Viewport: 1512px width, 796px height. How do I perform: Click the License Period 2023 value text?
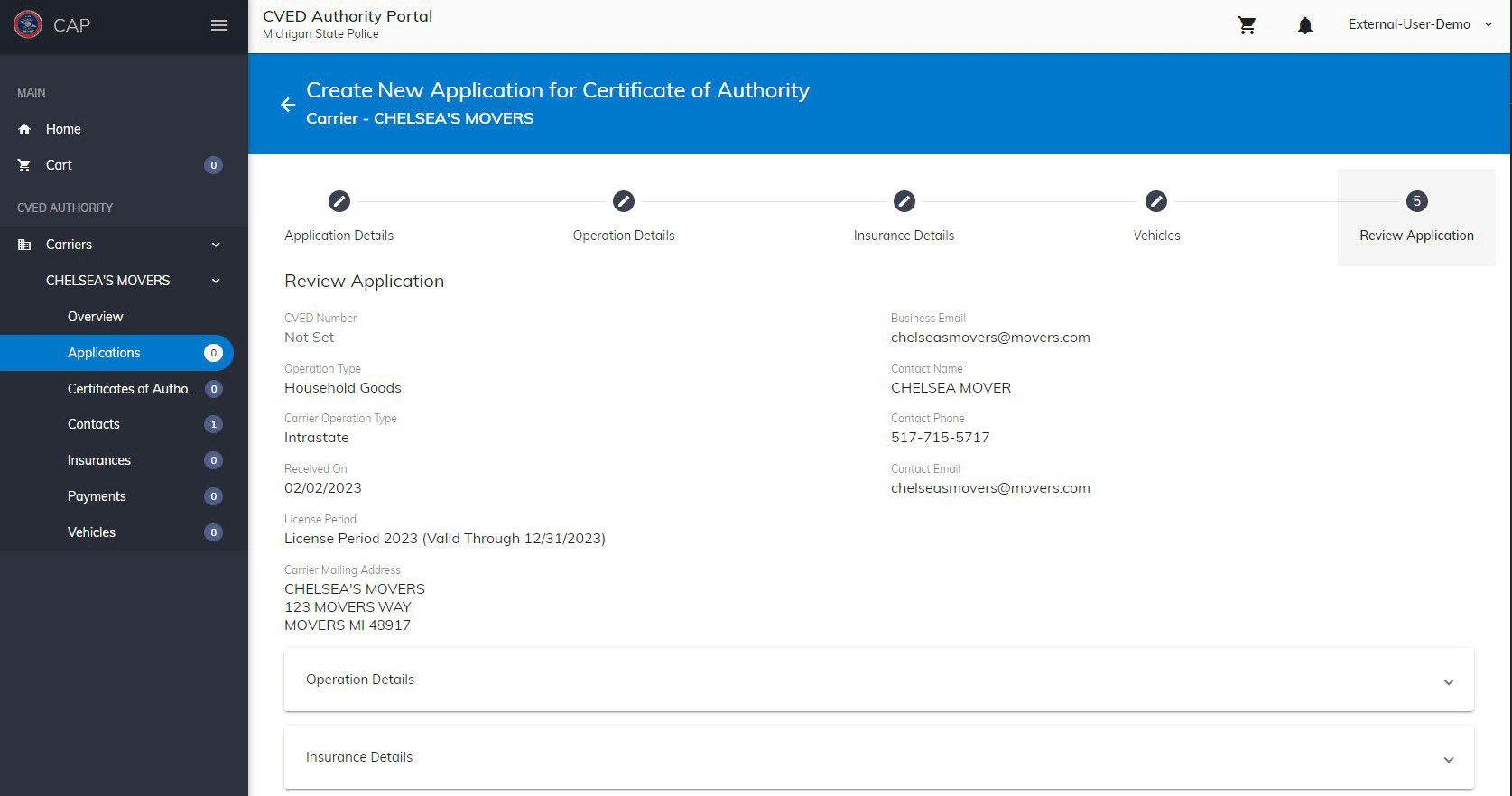445,539
